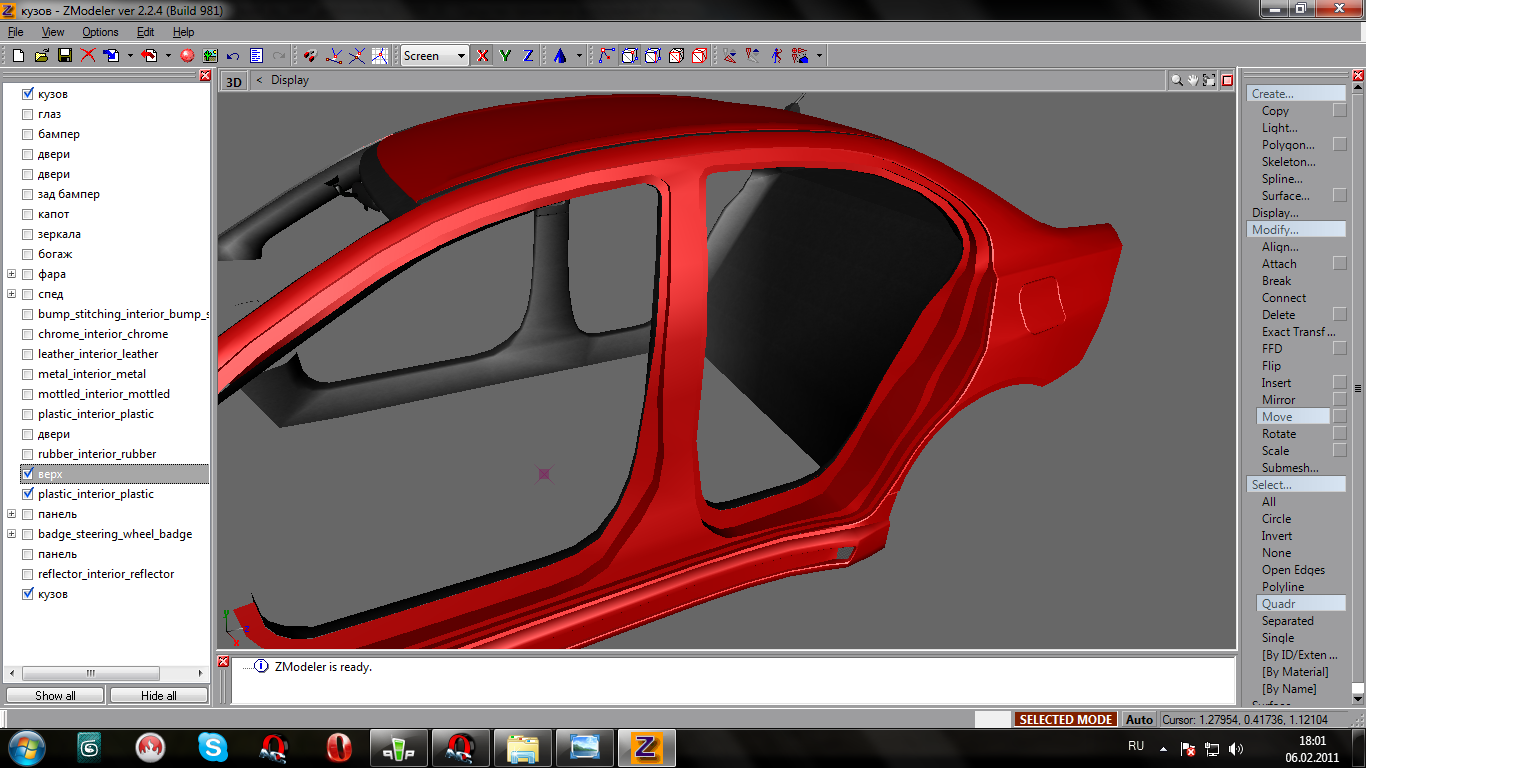Click the horizontal scrollbar in object list
This screenshot has width=1524, height=768.
90,673
